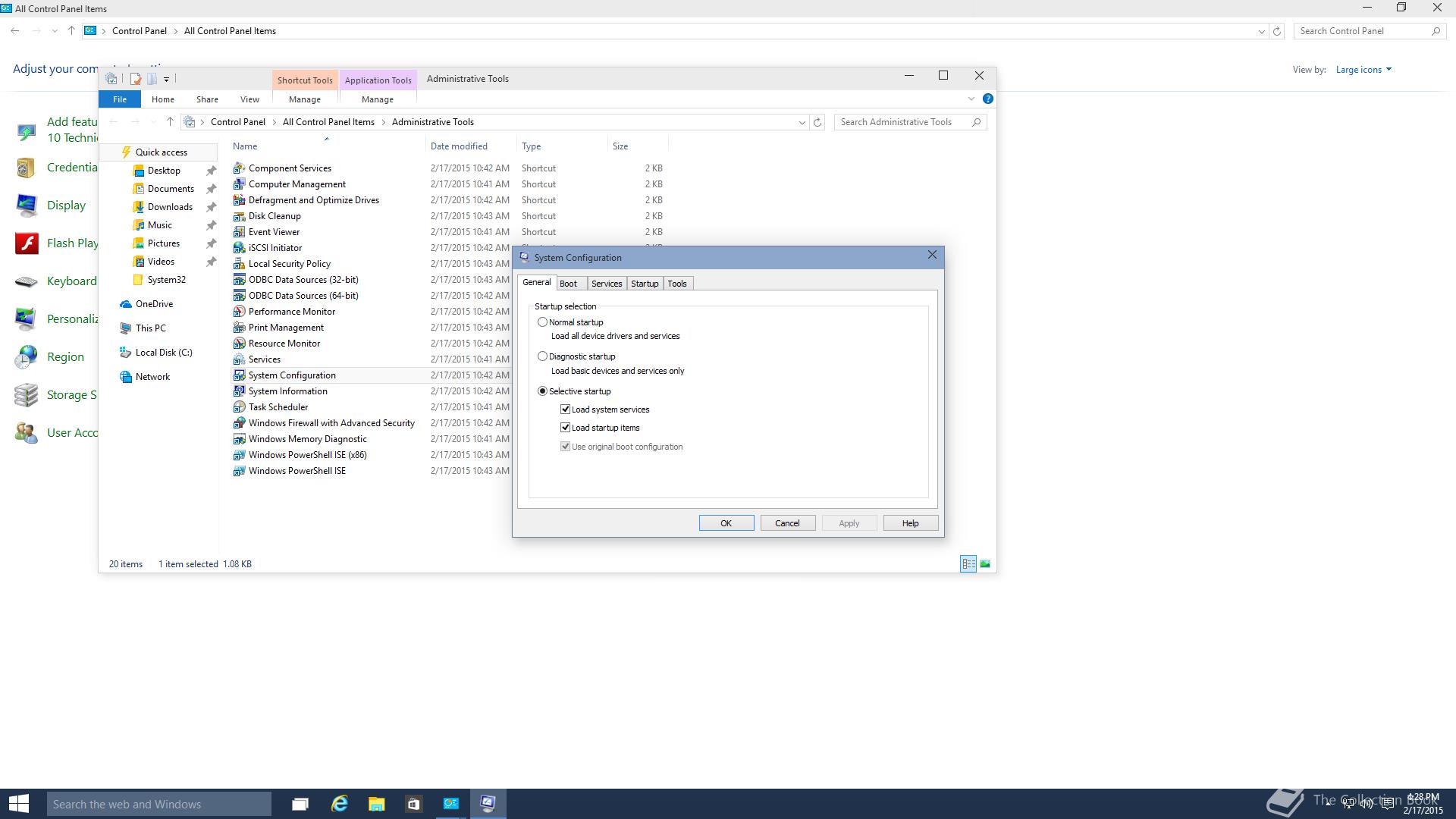Image resolution: width=1456 pixels, height=819 pixels.
Task: Switch to the Services tab in System Configuration
Action: (607, 284)
